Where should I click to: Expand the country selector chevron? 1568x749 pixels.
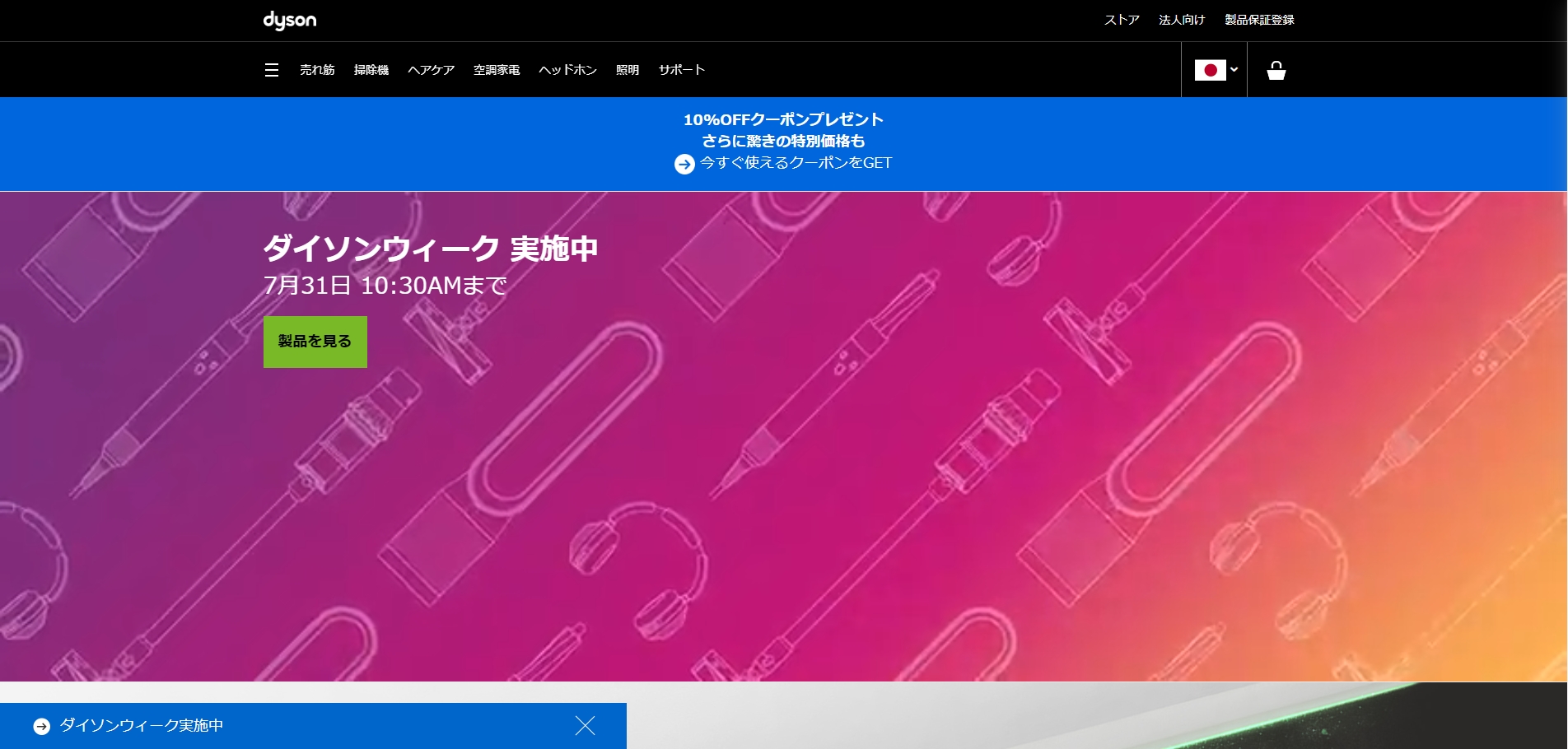tap(1234, 70)
